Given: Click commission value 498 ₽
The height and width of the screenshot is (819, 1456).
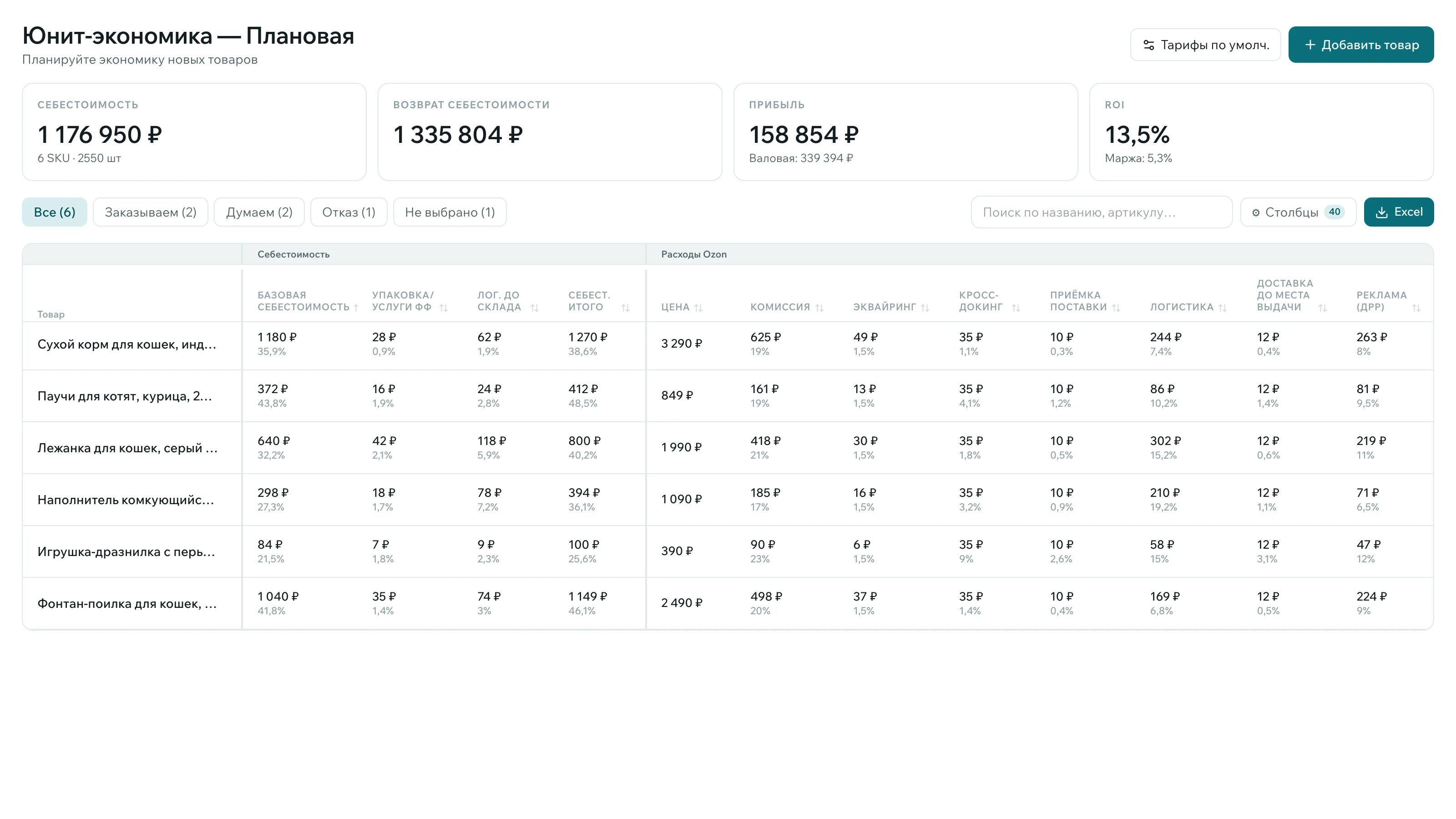Looking at the screenshot, I should click(766, 597).
